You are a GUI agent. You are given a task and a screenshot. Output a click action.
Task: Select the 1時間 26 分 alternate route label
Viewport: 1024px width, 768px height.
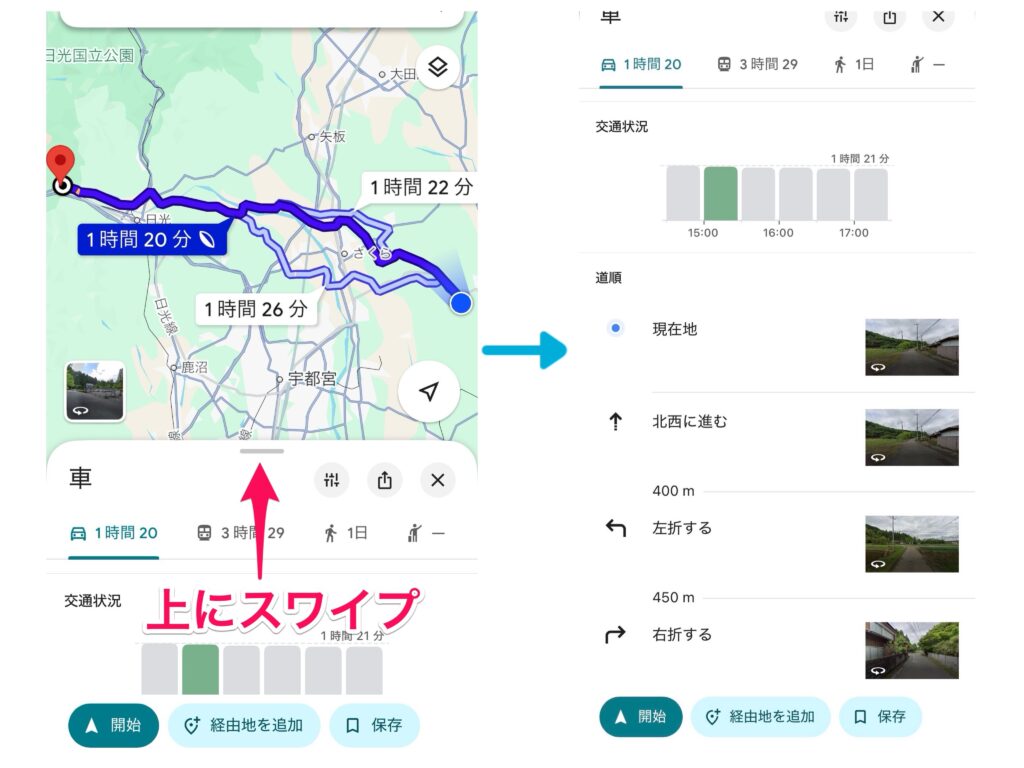point(256,309)
